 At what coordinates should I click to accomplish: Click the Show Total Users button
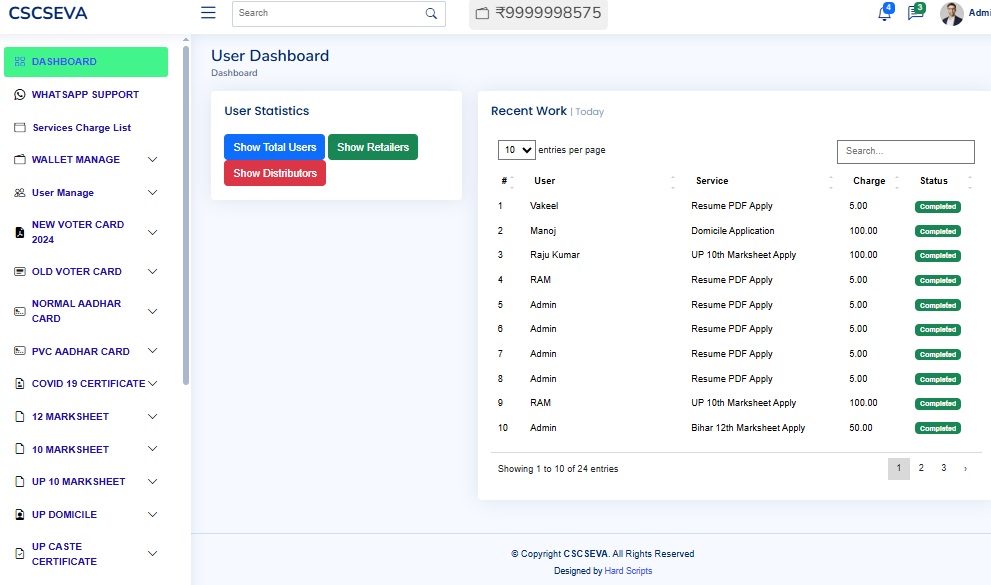[x=274, y=147]
